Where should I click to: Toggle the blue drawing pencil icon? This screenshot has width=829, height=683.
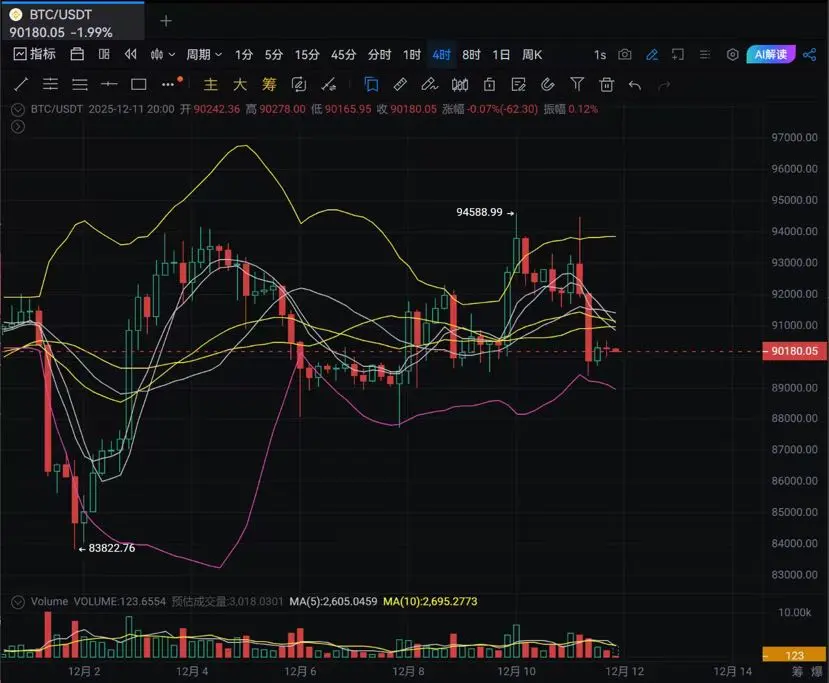[x=652, y=54]
